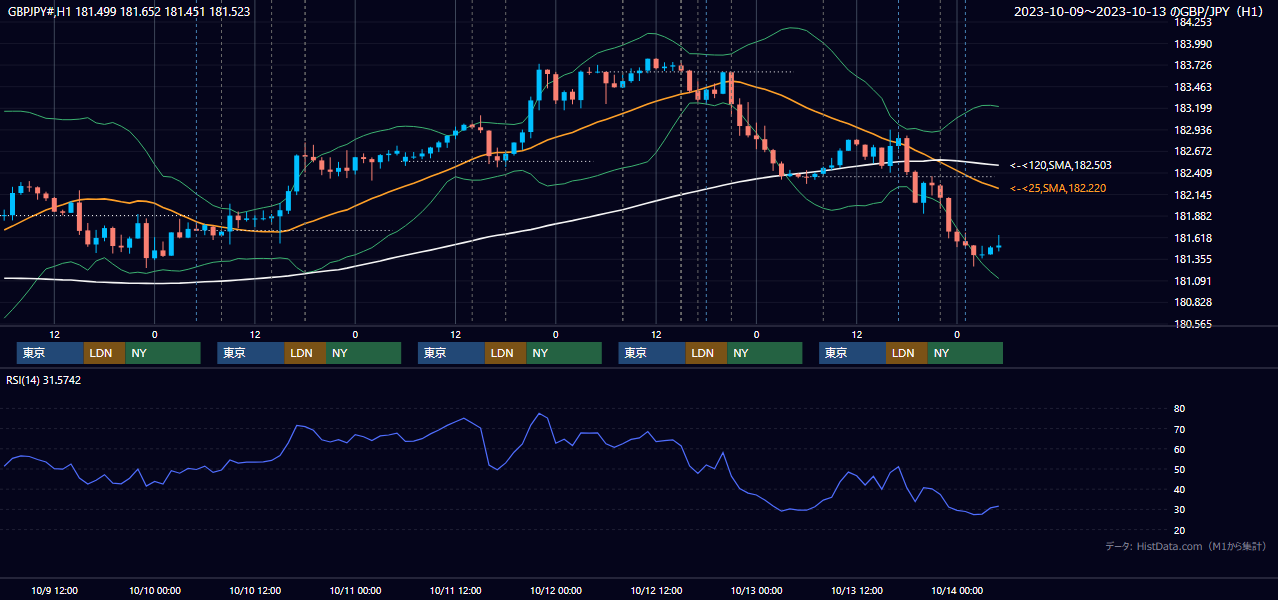Click price axis label 181.618
Viewport: 1278px width, 600px height.
coord(1192,238)
